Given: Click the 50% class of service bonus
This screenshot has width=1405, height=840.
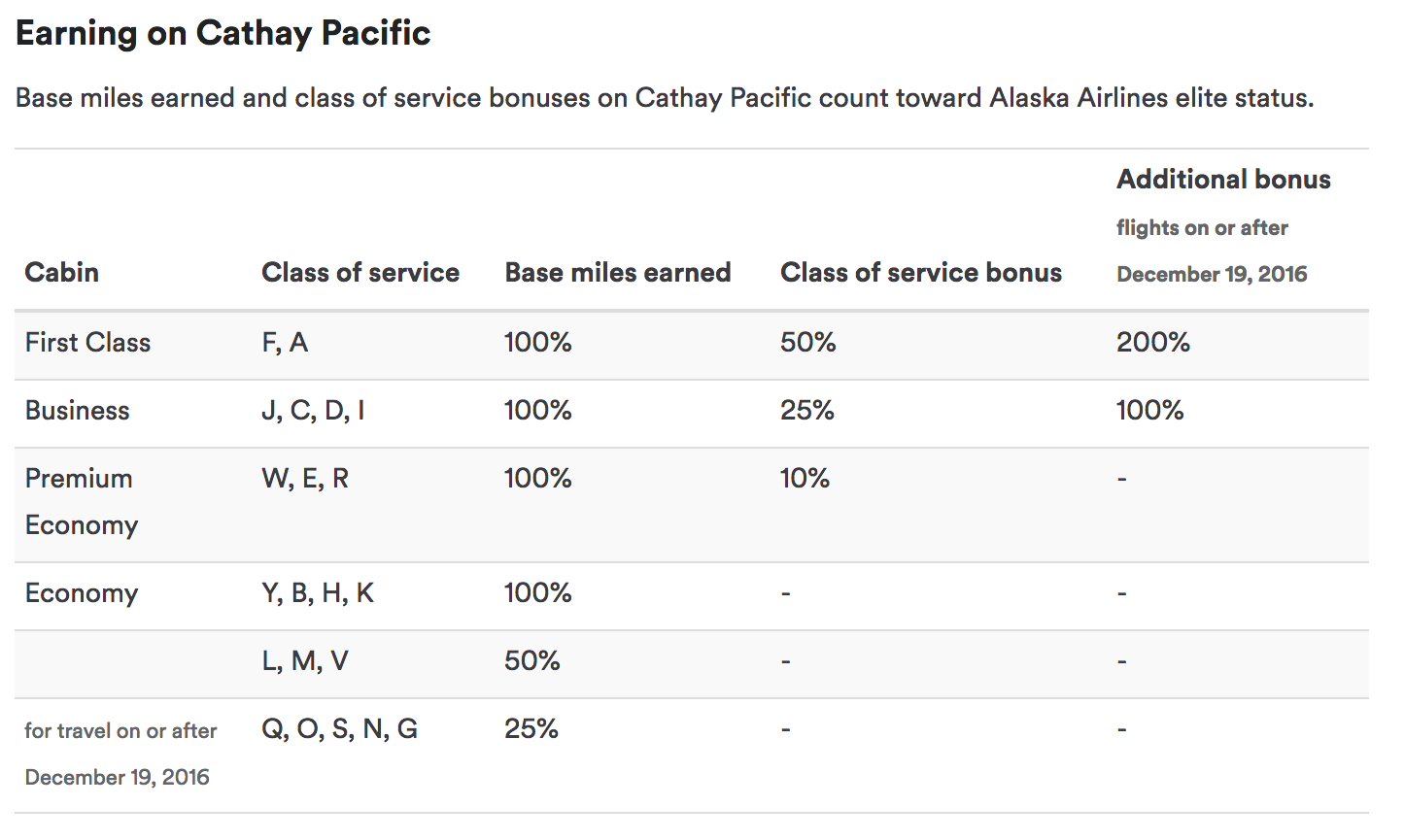Looking at the screenshot, I should point(808,342).
